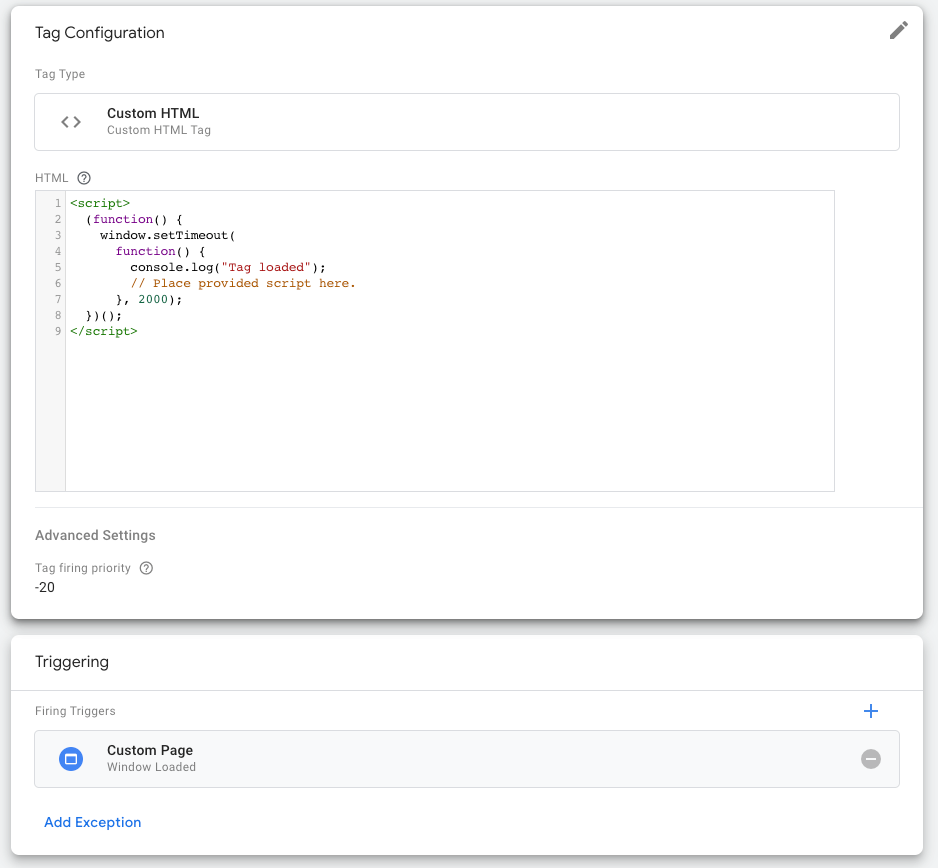938x868 pixels.
Task: Click the })(); line in the code
Action: click(103, 315)
